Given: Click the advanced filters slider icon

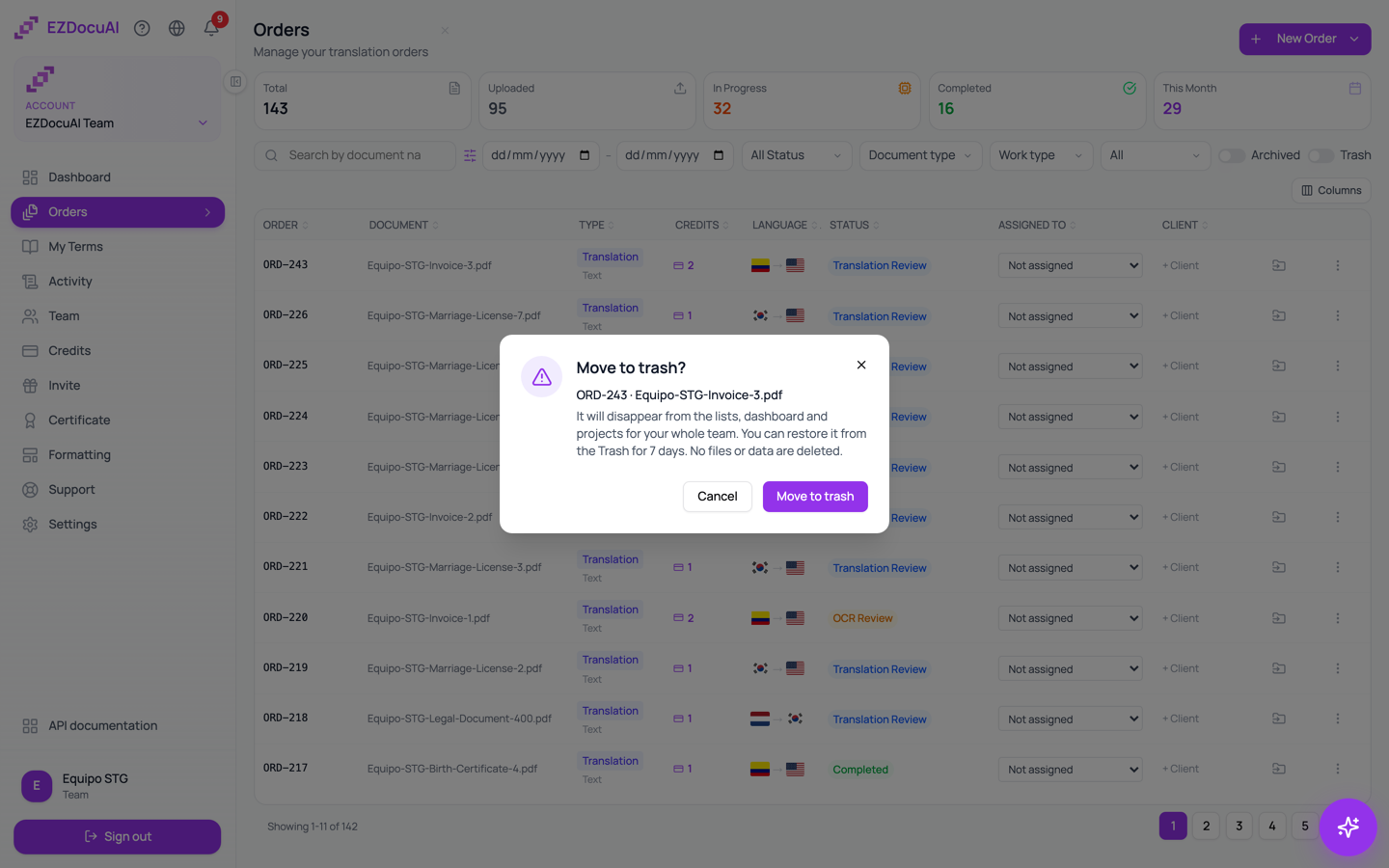Looking at the screenshot, I should point(470,155).
